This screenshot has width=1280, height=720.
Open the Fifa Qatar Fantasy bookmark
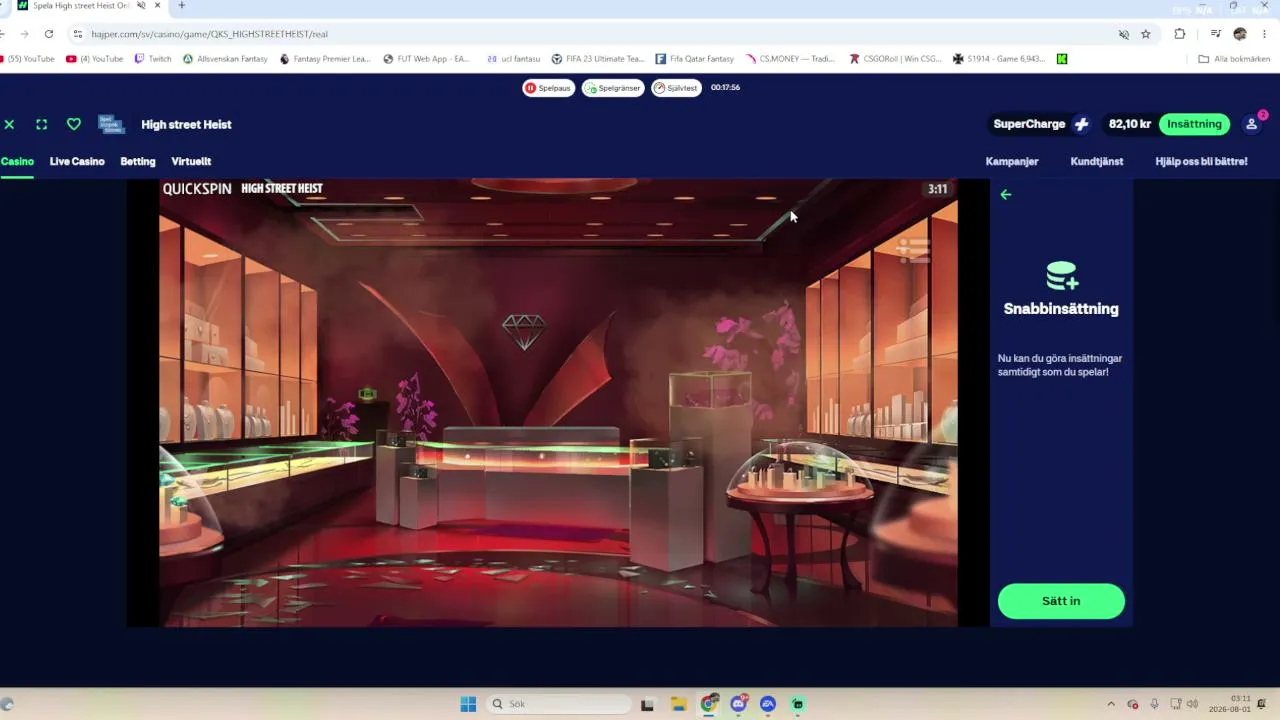tap(695, 59)
